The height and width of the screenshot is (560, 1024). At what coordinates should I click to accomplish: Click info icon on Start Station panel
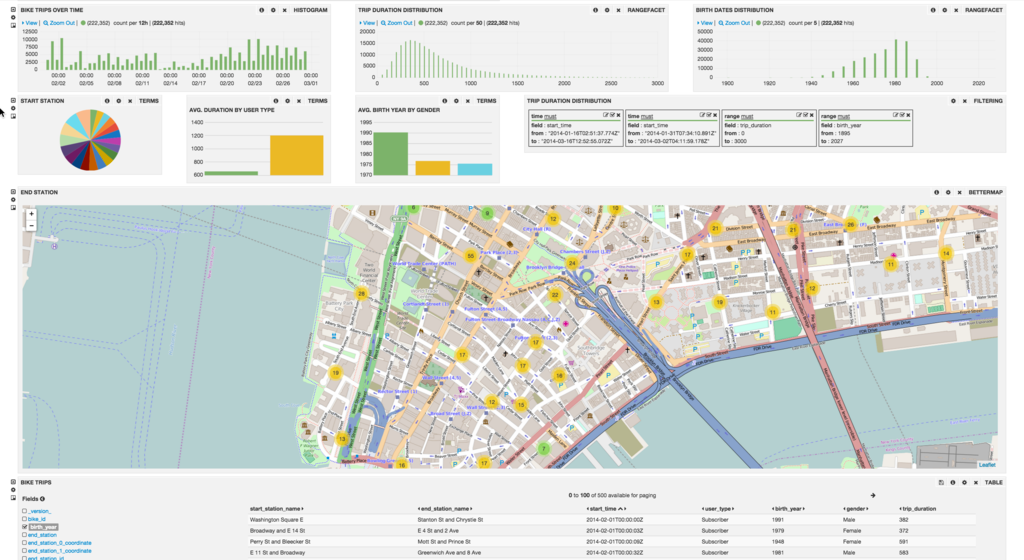coord(107,101)
